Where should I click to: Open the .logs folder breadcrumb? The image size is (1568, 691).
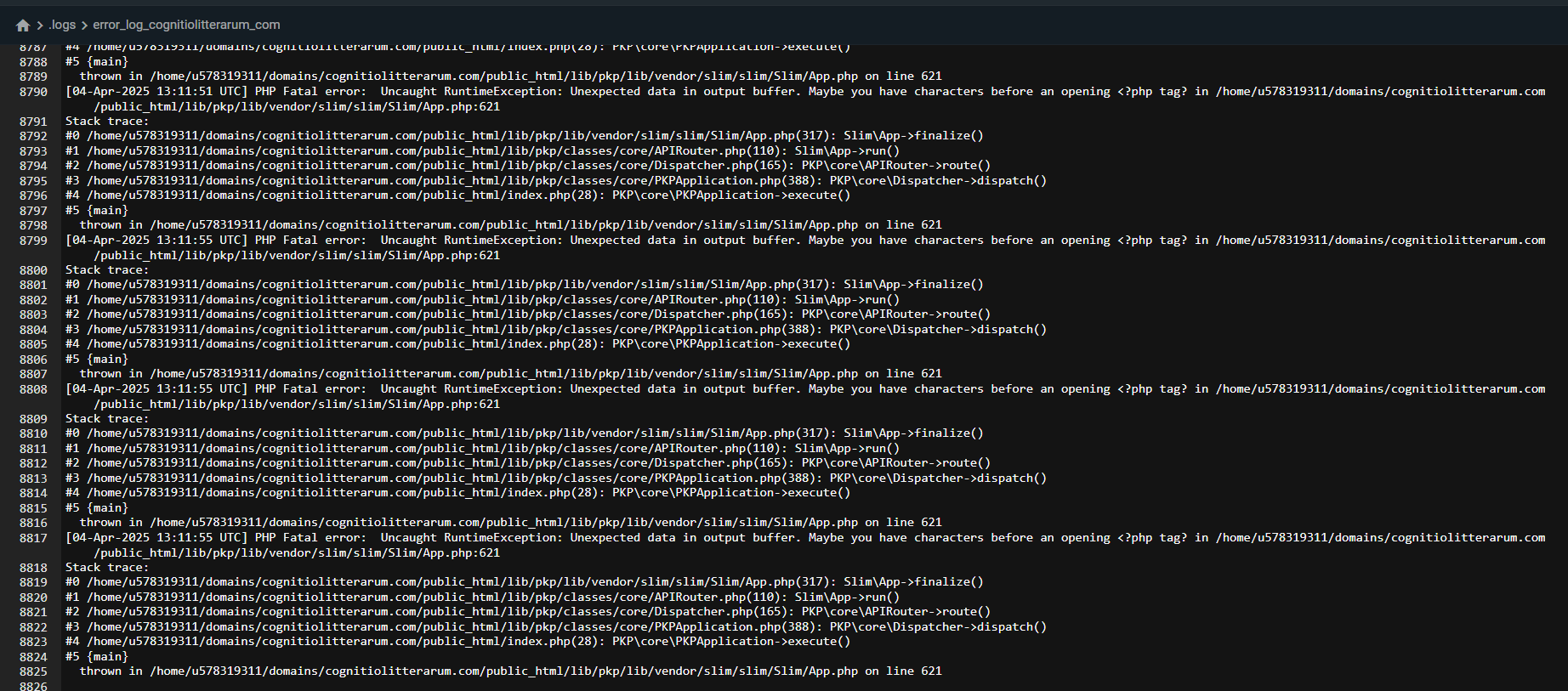point(62,25)
